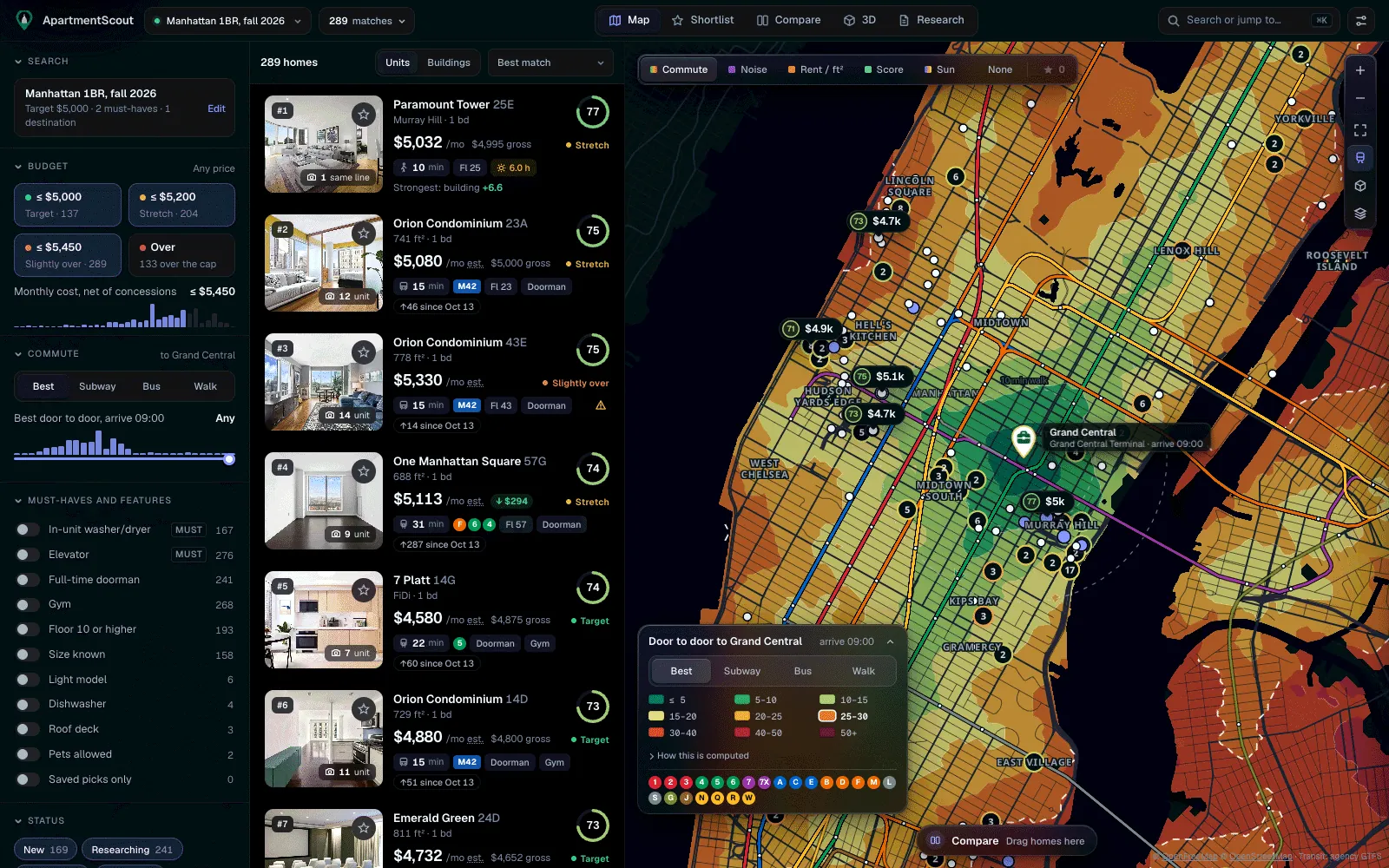The width and height of the screenshot is (1389, 868).
Task: Open the filter settings sliders icon
Action: (x=1361, y=21)
